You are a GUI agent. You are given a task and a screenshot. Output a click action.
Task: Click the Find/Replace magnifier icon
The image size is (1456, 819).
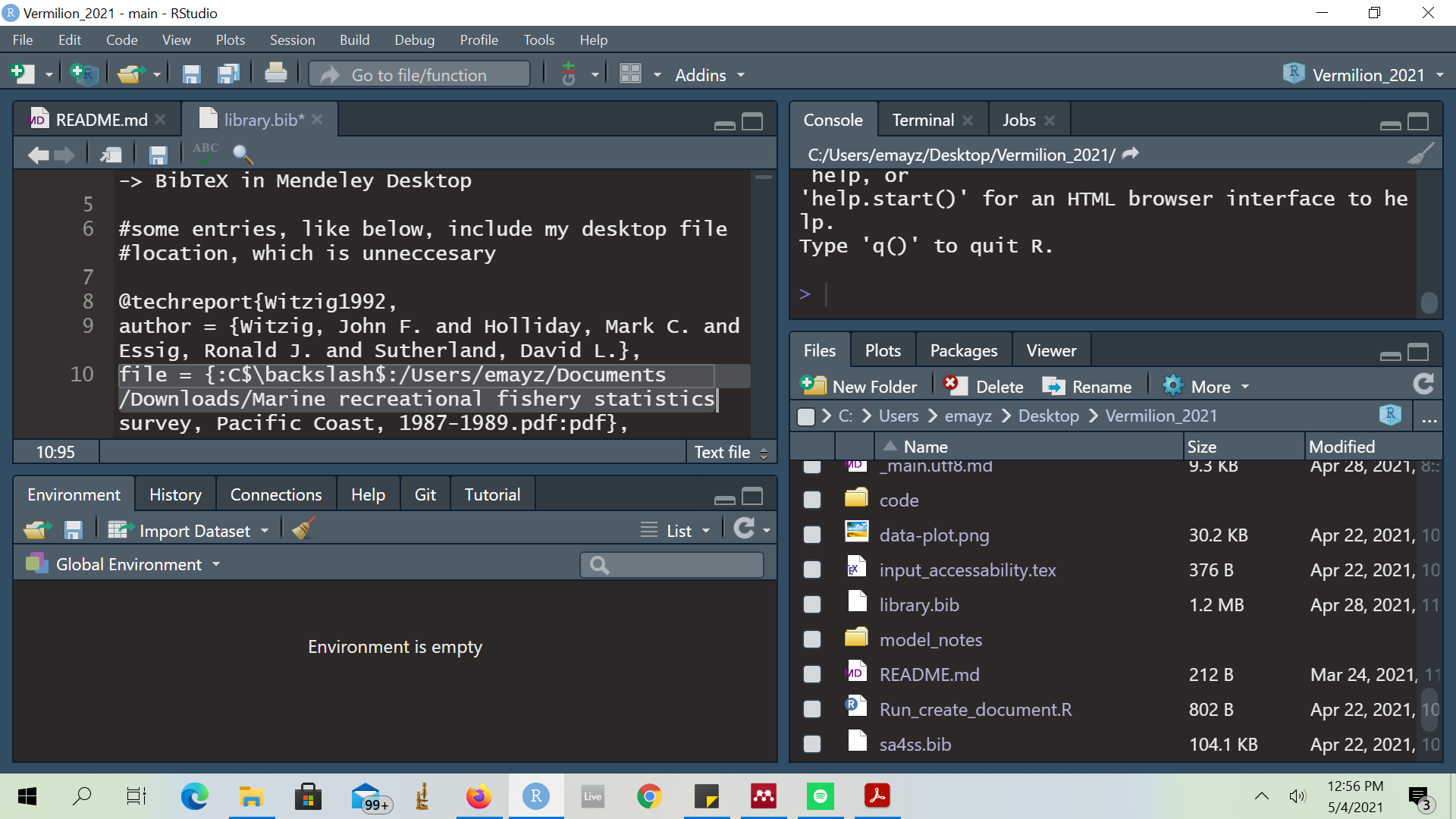(x=243, y=154)
